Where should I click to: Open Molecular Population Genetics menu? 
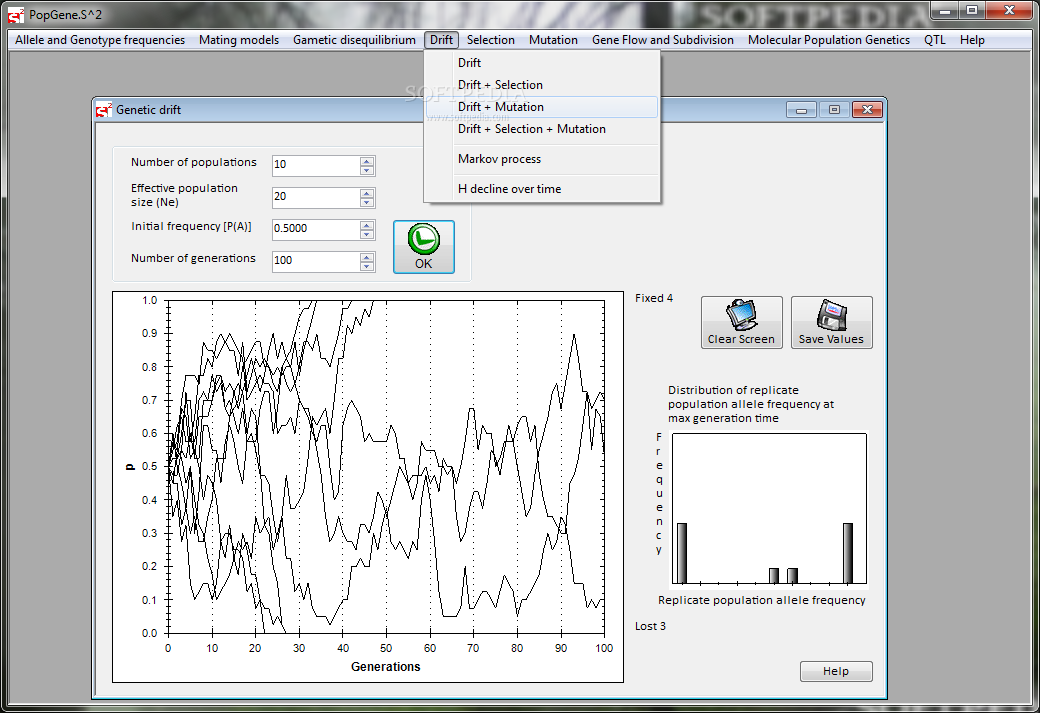828,40
